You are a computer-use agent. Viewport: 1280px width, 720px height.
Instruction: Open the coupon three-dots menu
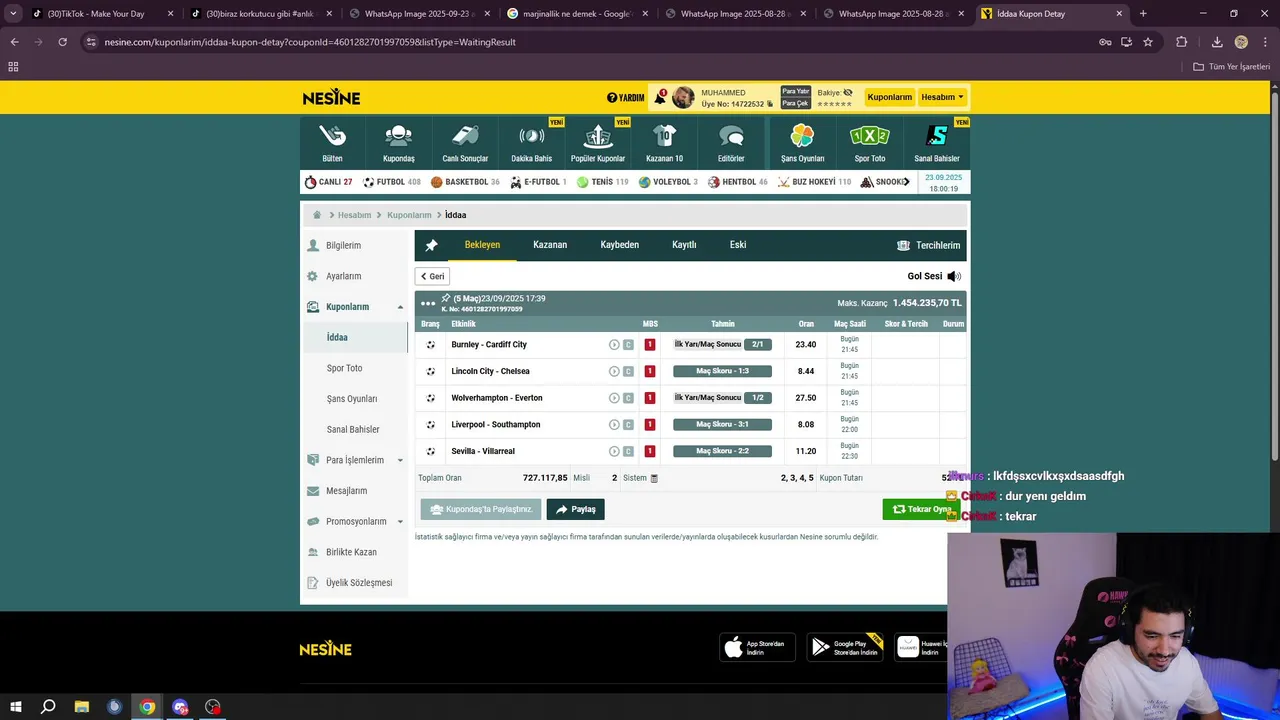(x=428, y=303)
